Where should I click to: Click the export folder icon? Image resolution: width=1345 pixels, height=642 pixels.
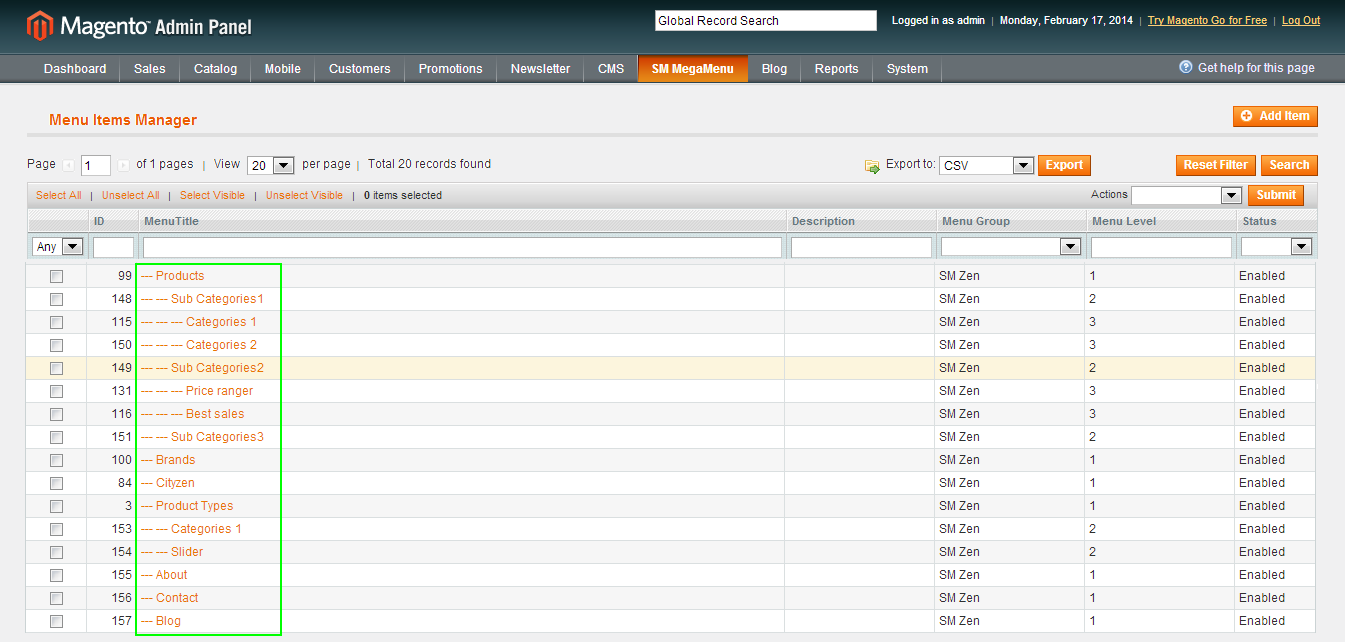tap(872, 166)
